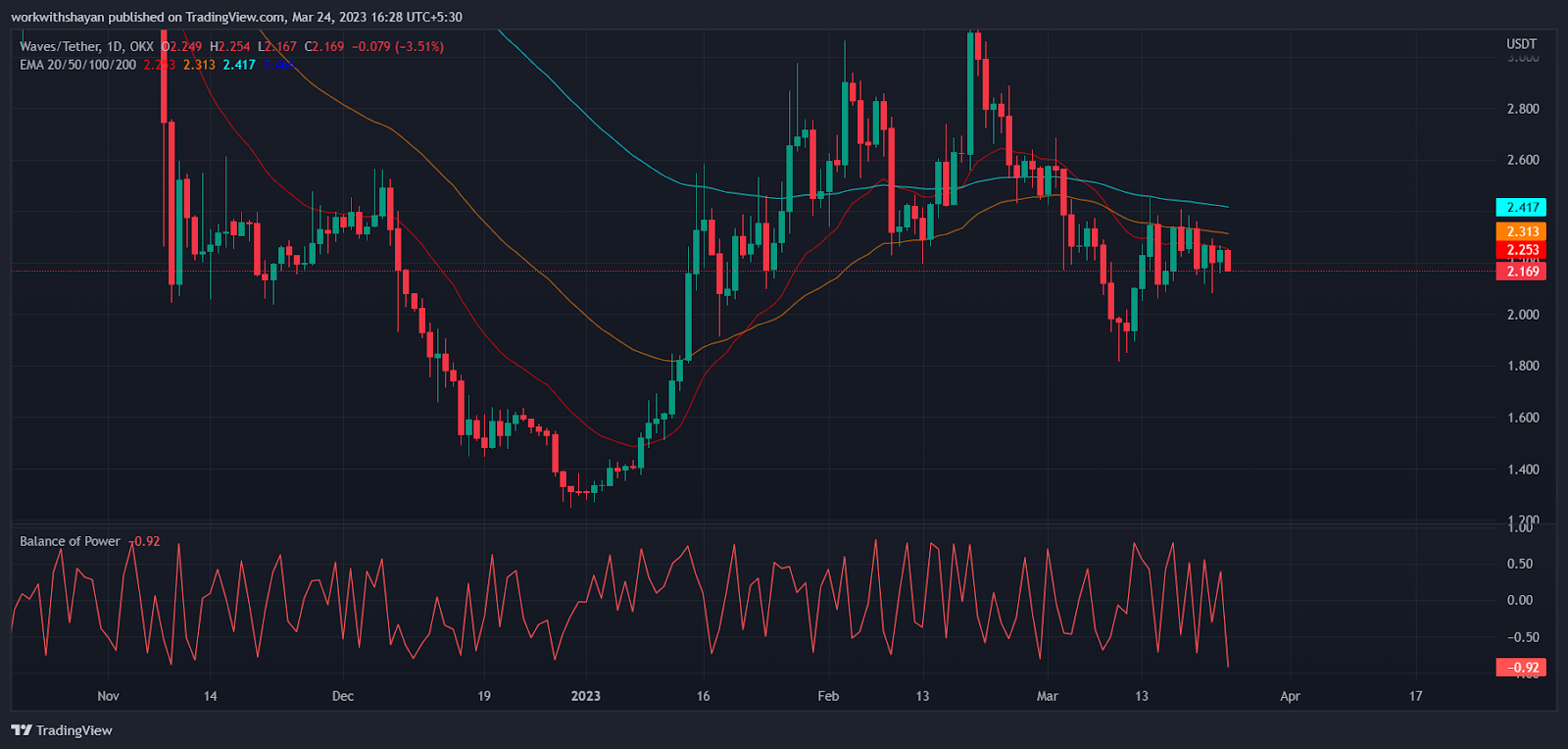
Task: Click the 17 date label on the time axis
Action: [x=1416, y=696]
